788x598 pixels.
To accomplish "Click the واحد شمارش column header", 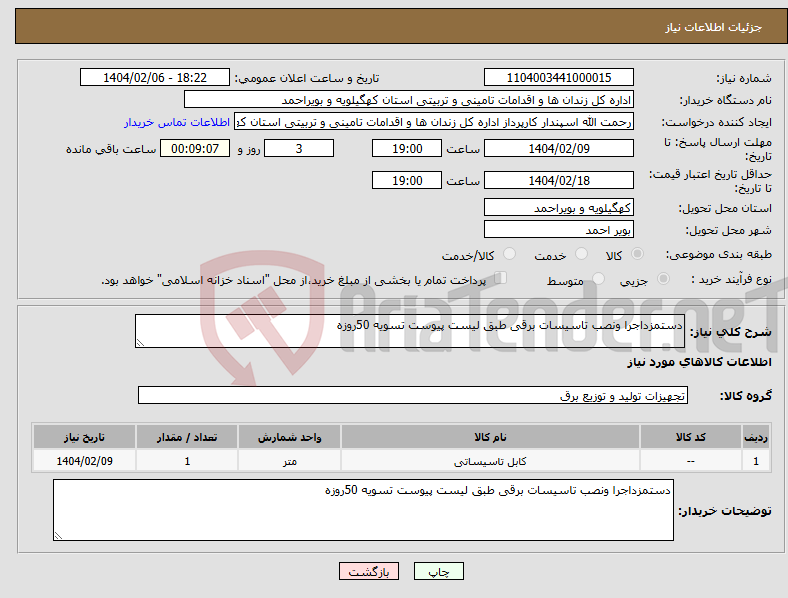I will pos(289,437).
